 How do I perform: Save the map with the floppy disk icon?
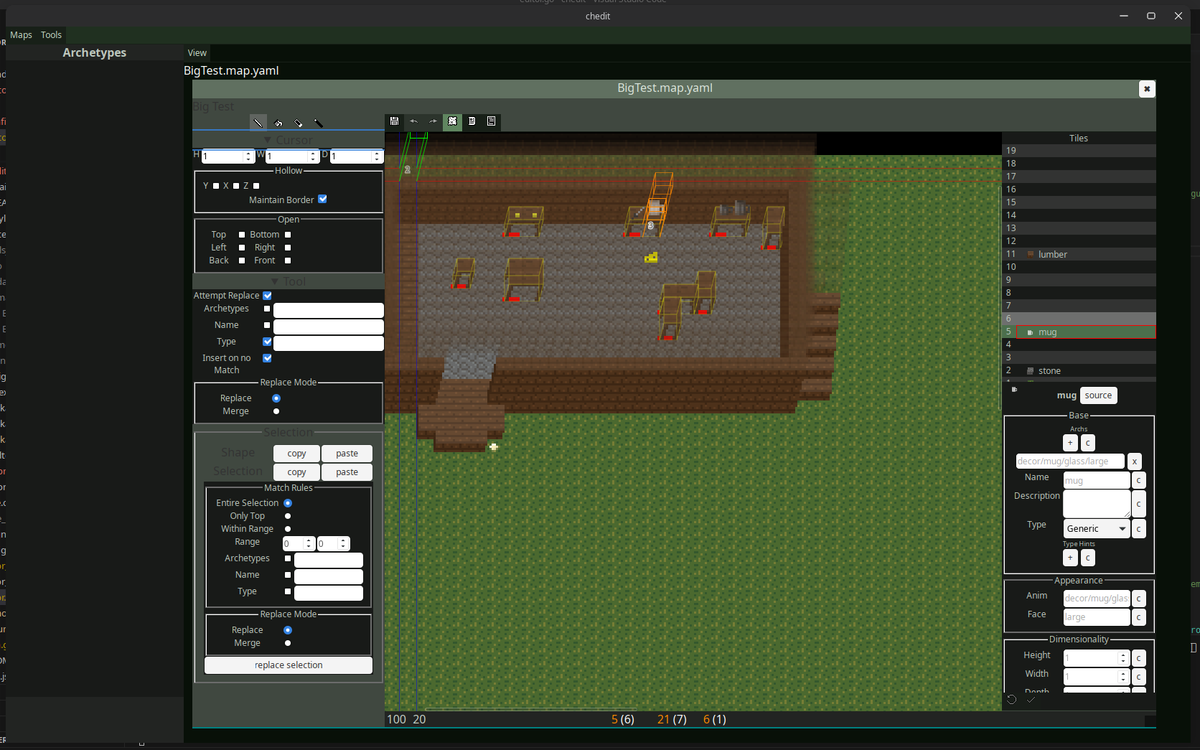coord(395,121)
